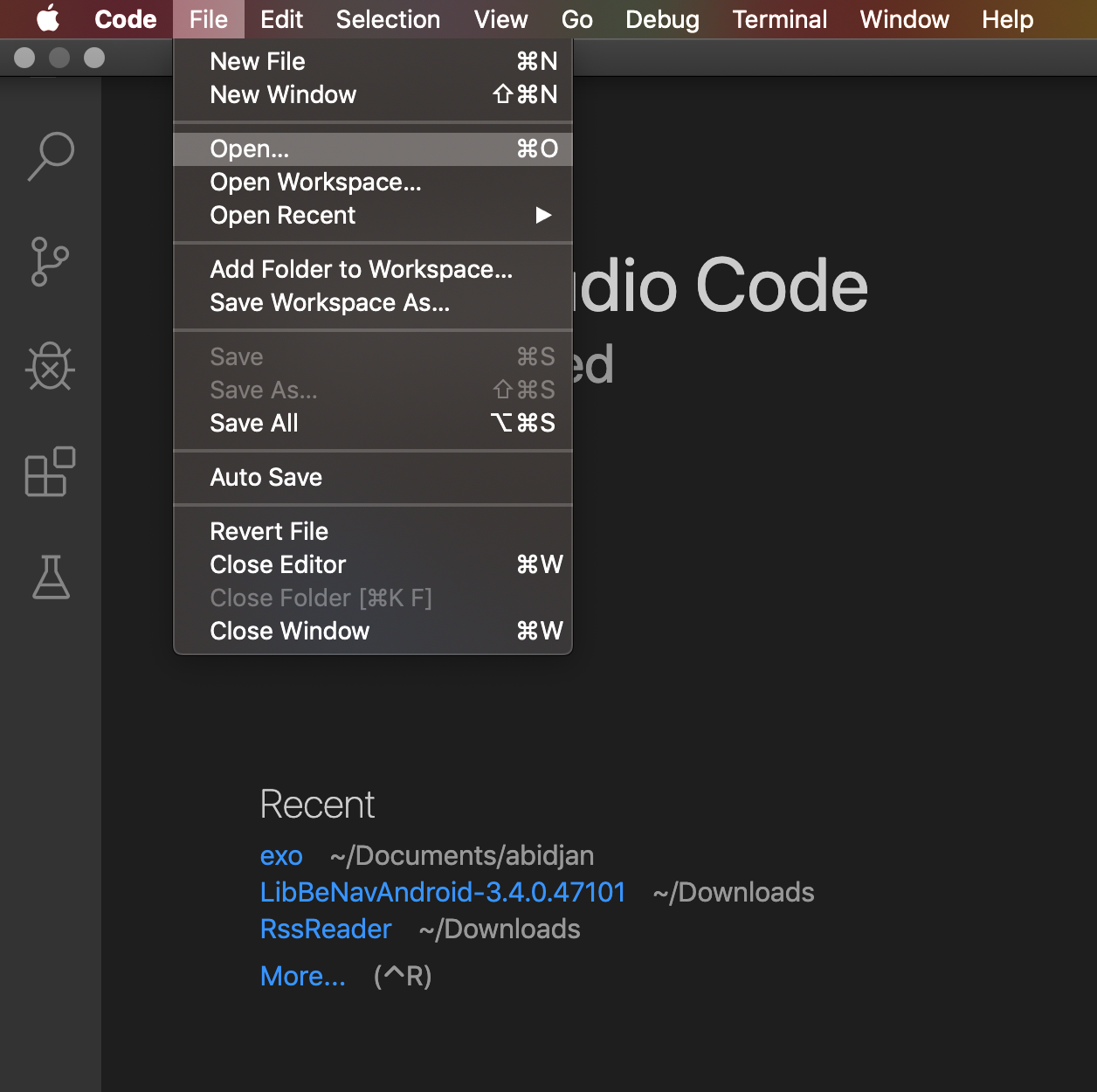Open the Search view in activity bar
1097x1092 pixels.
51,156
